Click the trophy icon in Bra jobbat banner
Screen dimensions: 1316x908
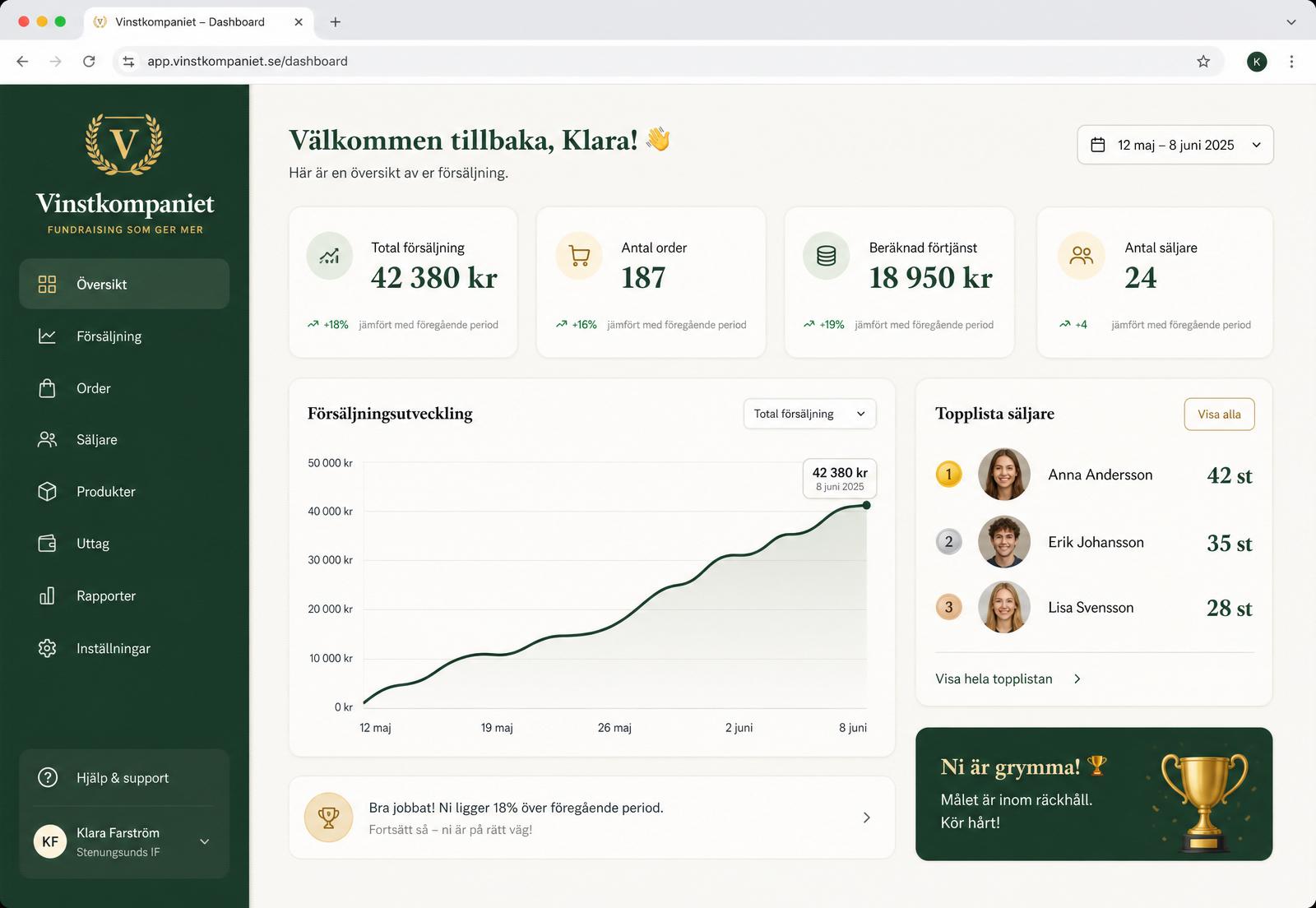click(x=328, y=818)
